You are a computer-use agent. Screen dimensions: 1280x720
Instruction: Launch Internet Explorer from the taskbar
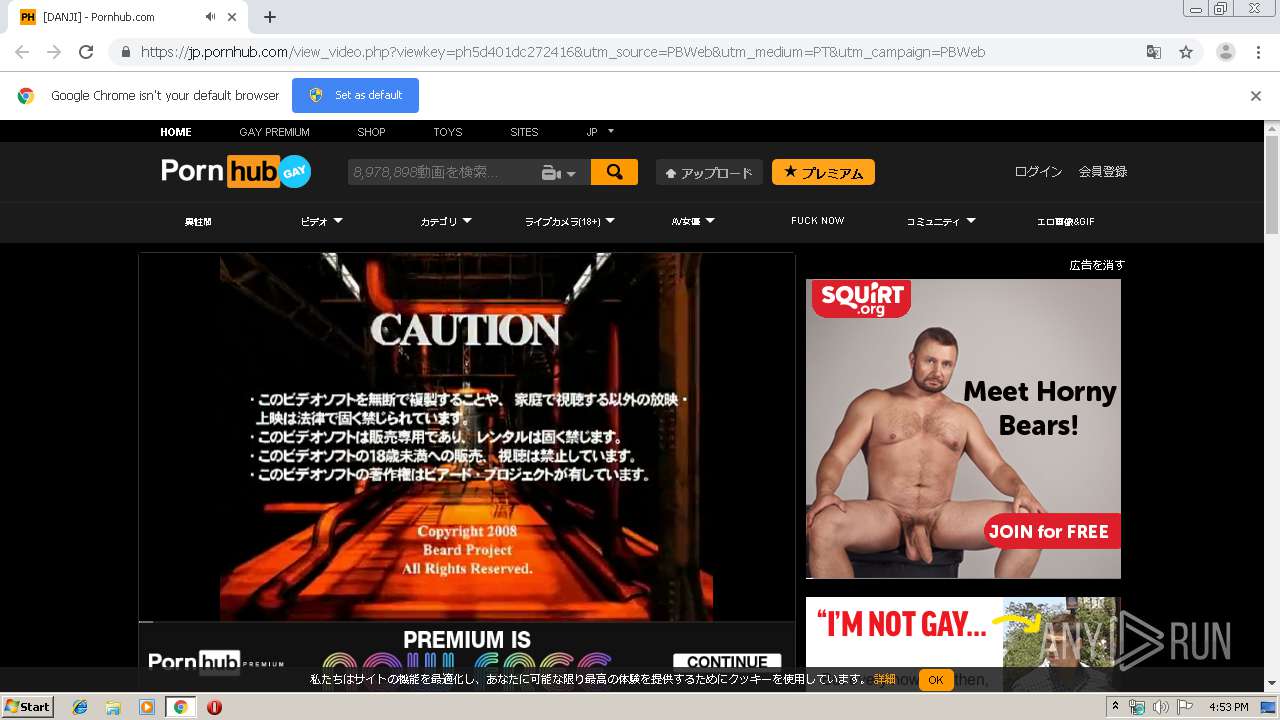(80, 707)
